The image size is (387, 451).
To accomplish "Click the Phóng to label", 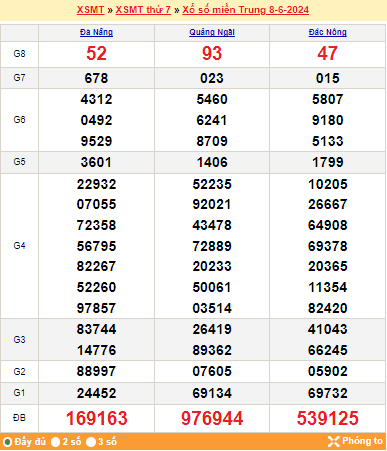I will [362, 441].
